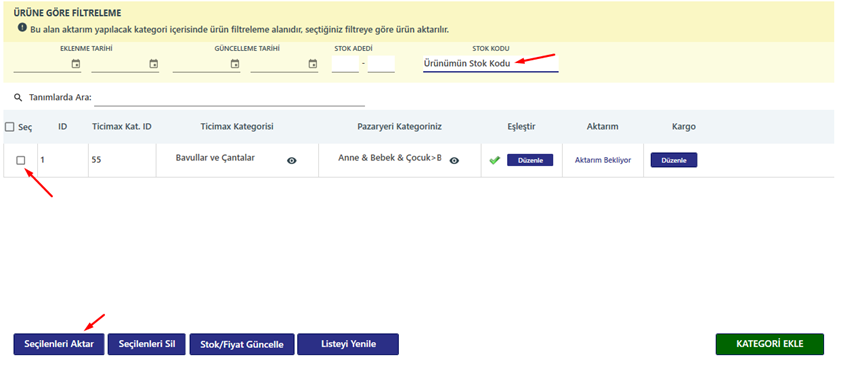Toggle the Seç select-all header checkbox

pos(9,127)
